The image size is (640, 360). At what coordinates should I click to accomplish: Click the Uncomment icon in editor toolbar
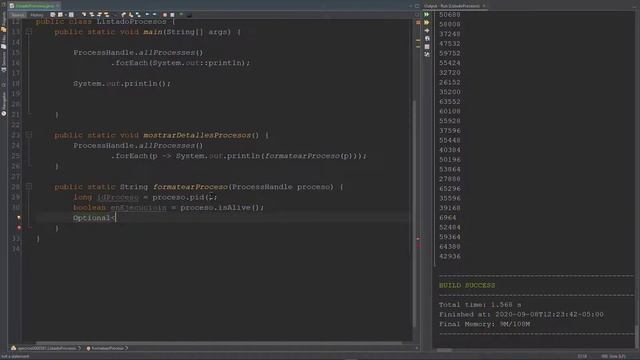click(189, 16)
